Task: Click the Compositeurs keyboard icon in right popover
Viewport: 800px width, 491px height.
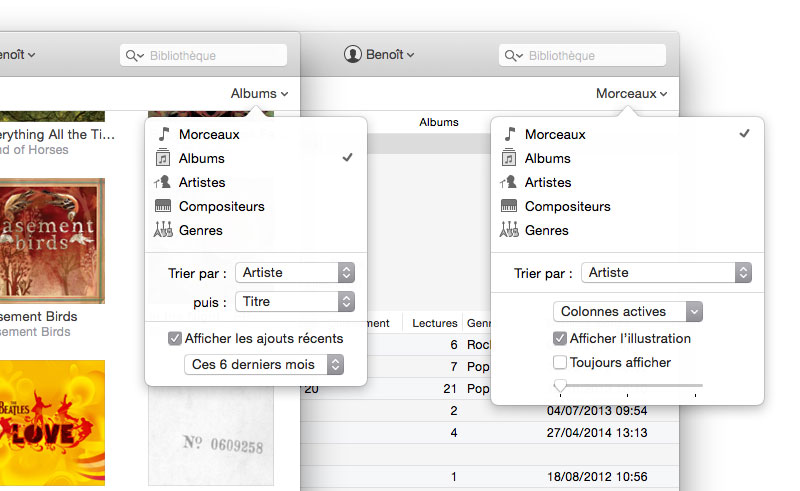Action: [509, 206]
